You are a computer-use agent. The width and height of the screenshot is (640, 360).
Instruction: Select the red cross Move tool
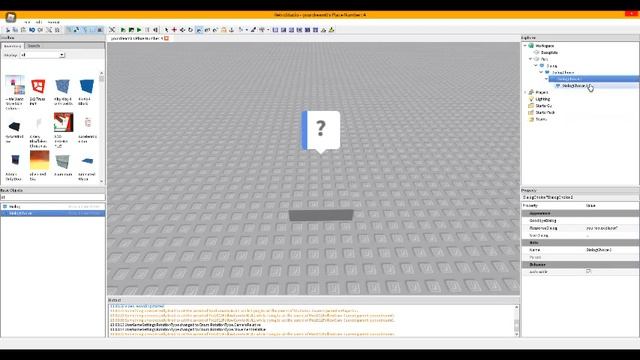tap(174, 30)
